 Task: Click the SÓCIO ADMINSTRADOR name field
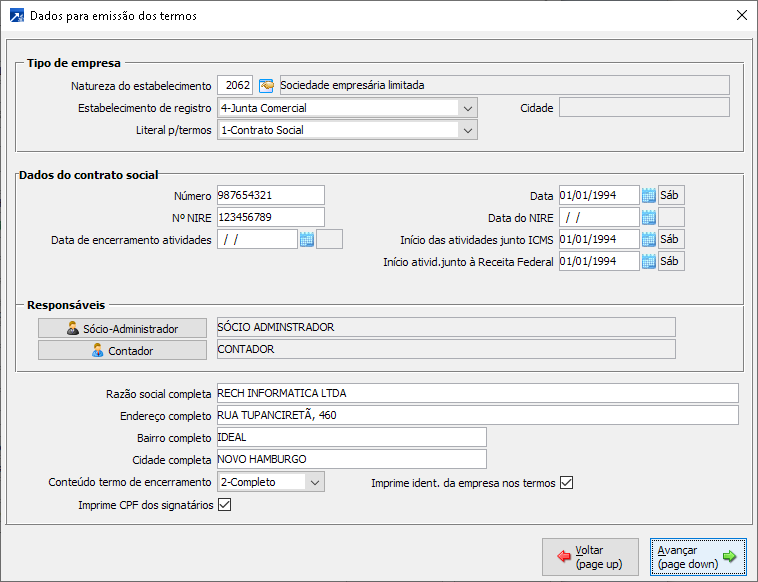point(446,327)
